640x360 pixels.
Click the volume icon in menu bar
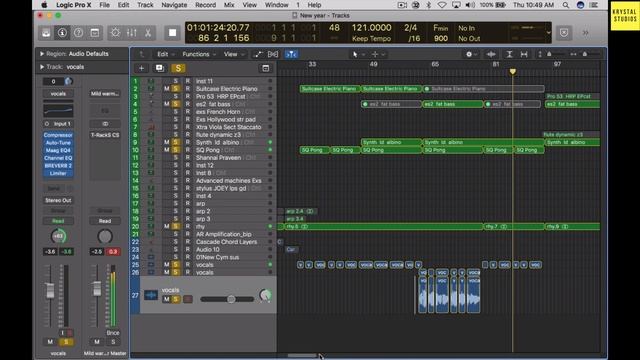(470, 5)
